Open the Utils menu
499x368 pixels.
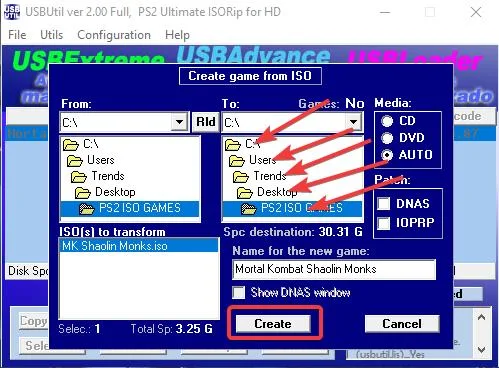(51, 35)
